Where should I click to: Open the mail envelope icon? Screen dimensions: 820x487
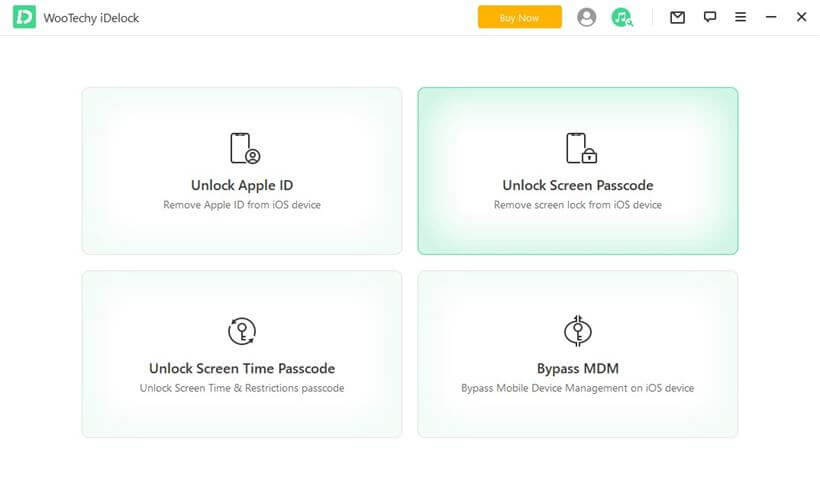point(677,17)
